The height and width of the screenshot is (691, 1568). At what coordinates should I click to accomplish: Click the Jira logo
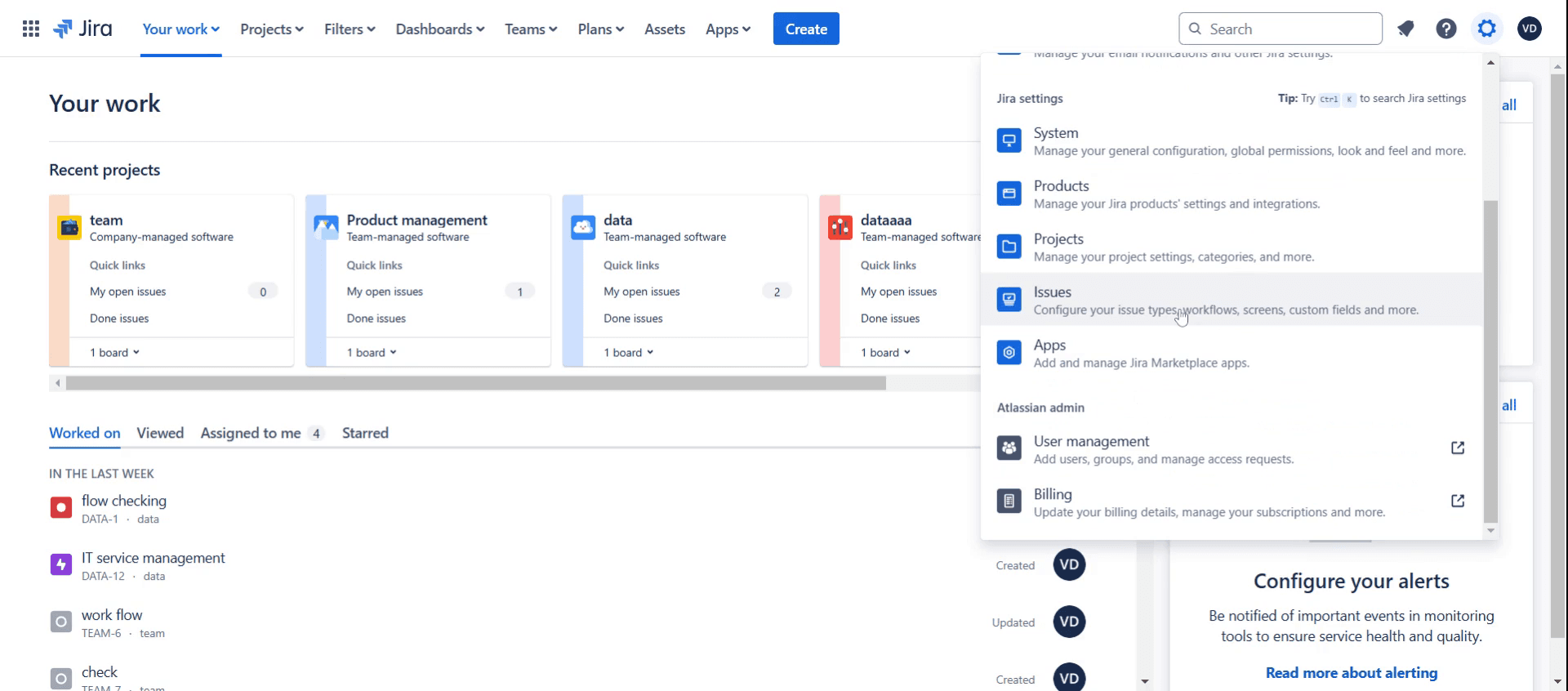tap(82, 29)
